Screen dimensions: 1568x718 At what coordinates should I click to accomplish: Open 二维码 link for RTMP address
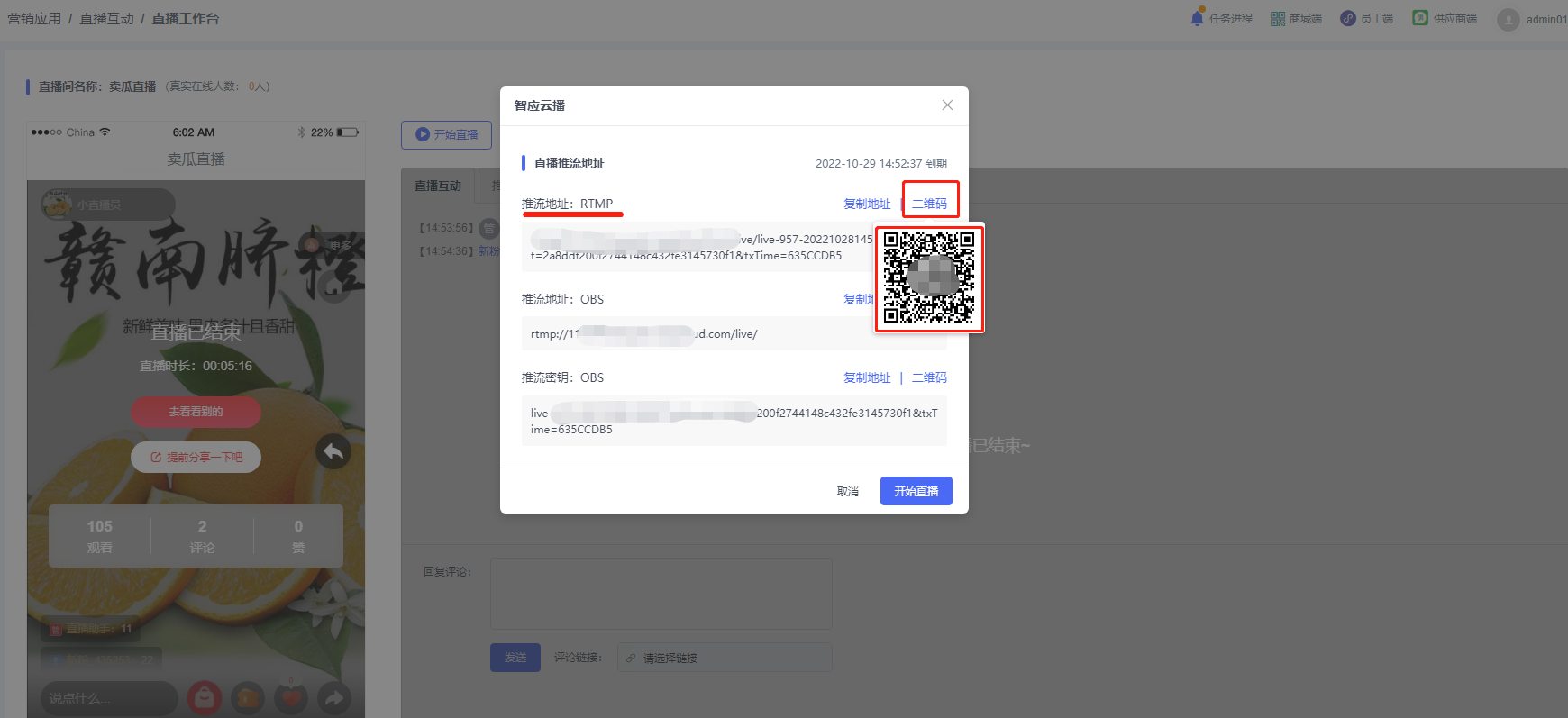(929, 204)
